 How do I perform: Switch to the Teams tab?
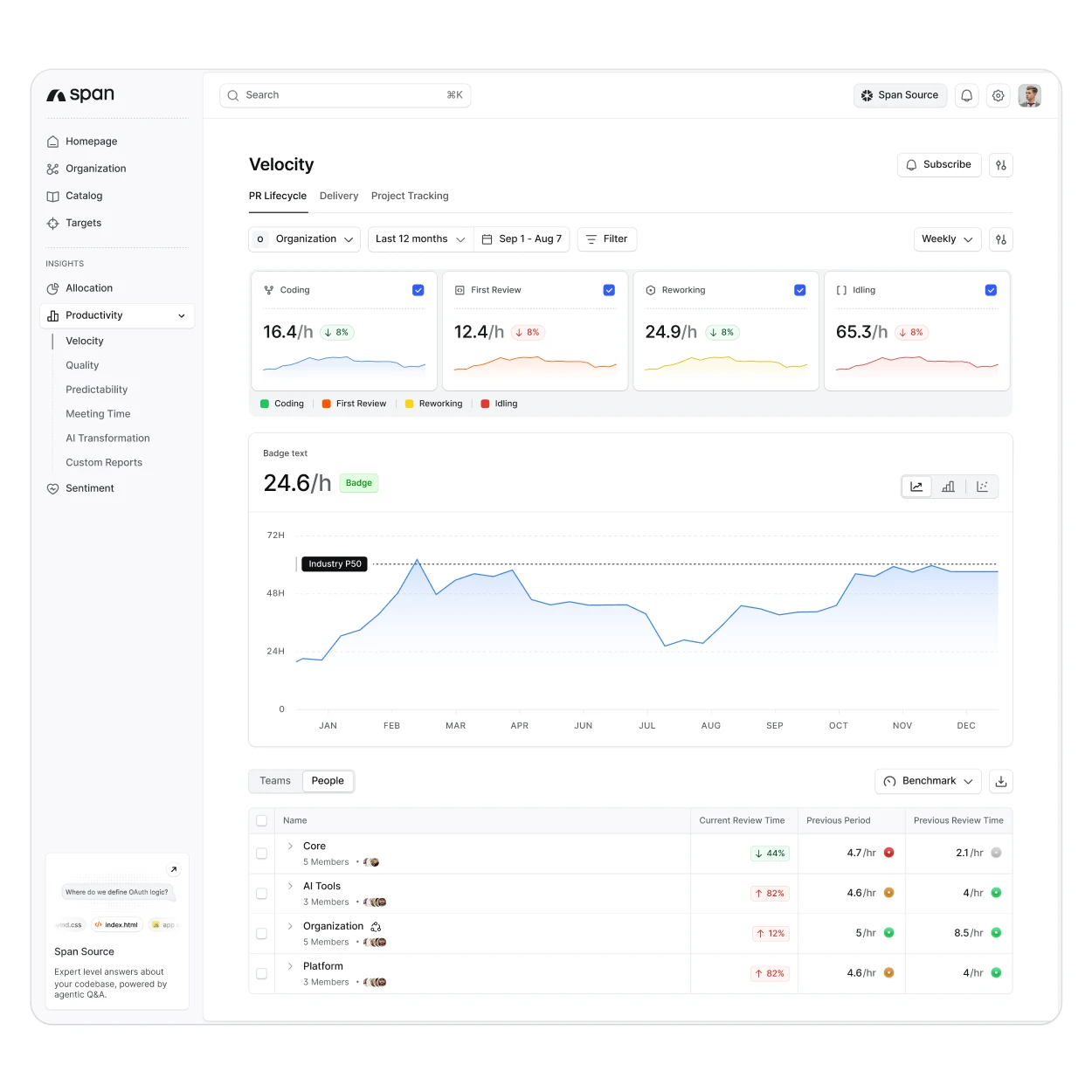pos(275,781)
